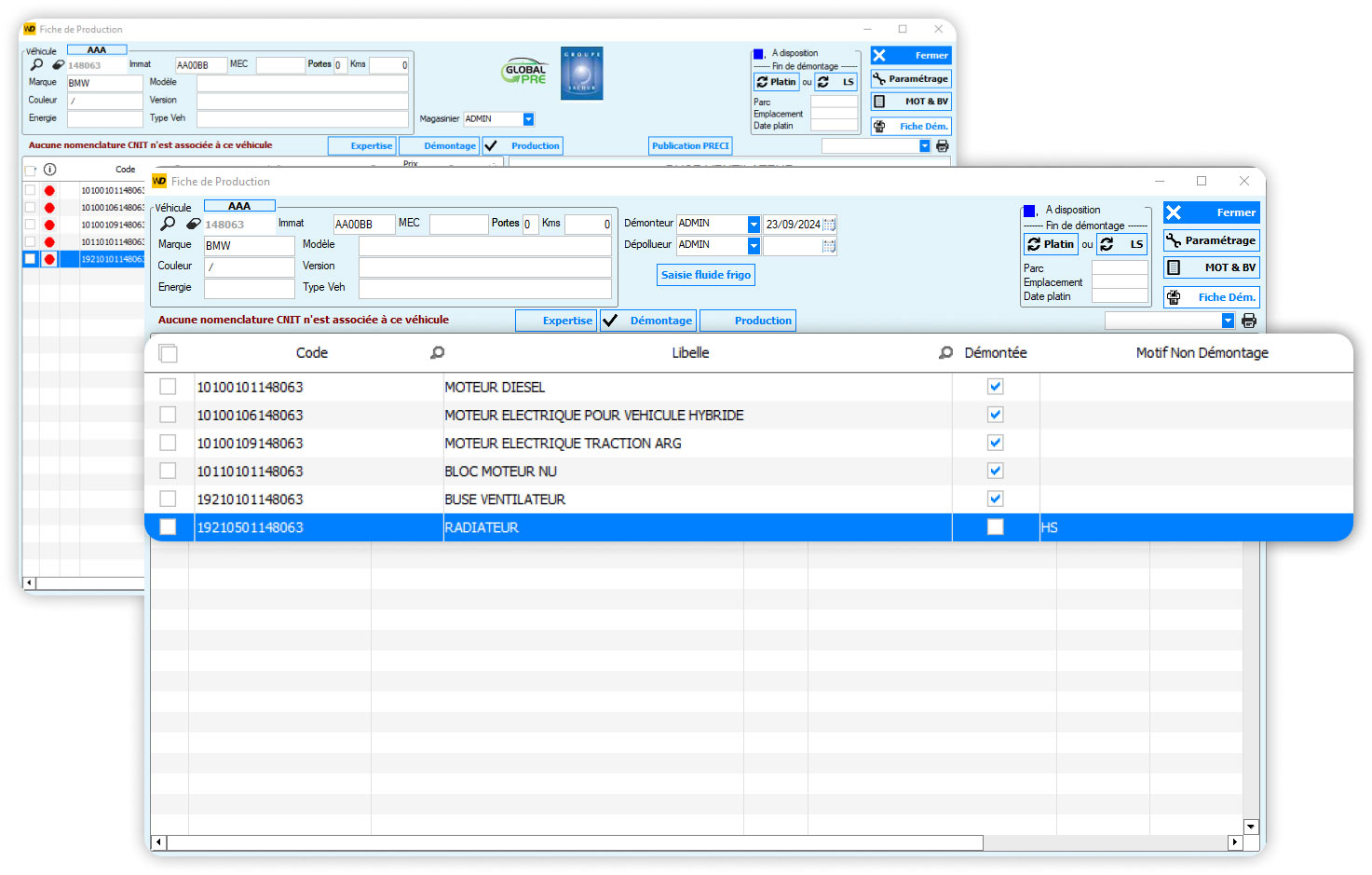Click the Libelle column search magnifier
Image resolution: width=1372 pixels, height=875 pixels.
pos(945,353)
